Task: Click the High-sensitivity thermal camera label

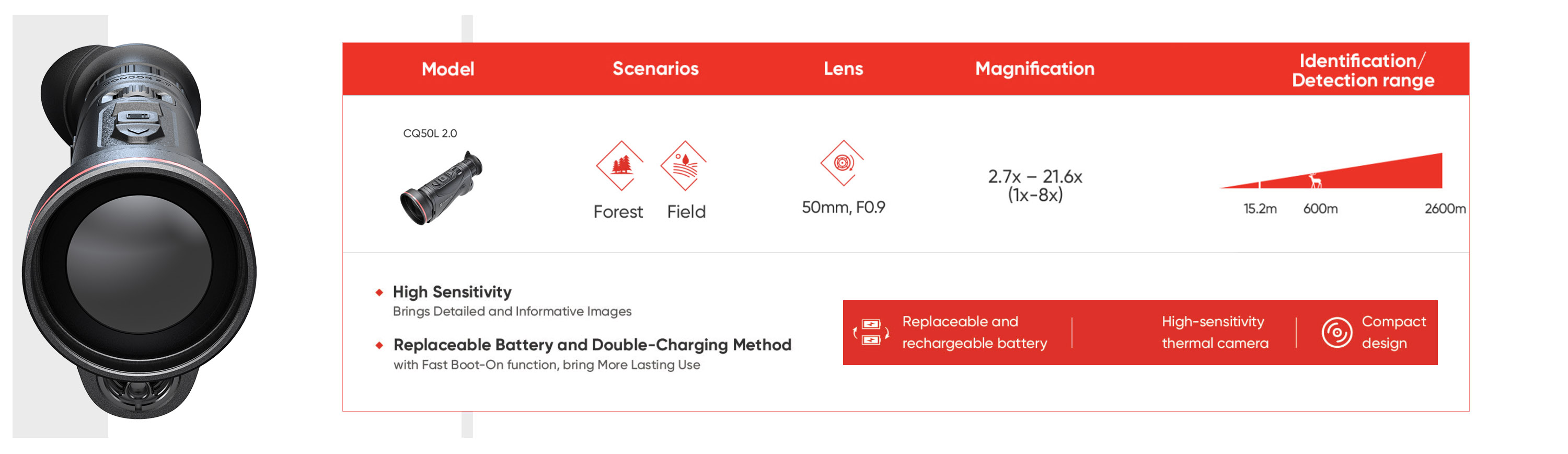Action: tap(1214, 332)
